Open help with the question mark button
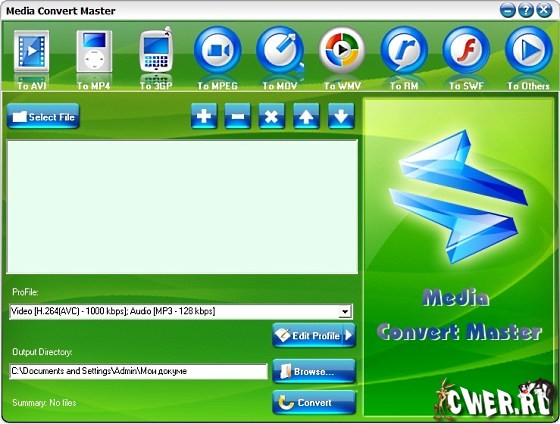Image resolution: width=560 pixels, height=424 pixels. (526, 10)
